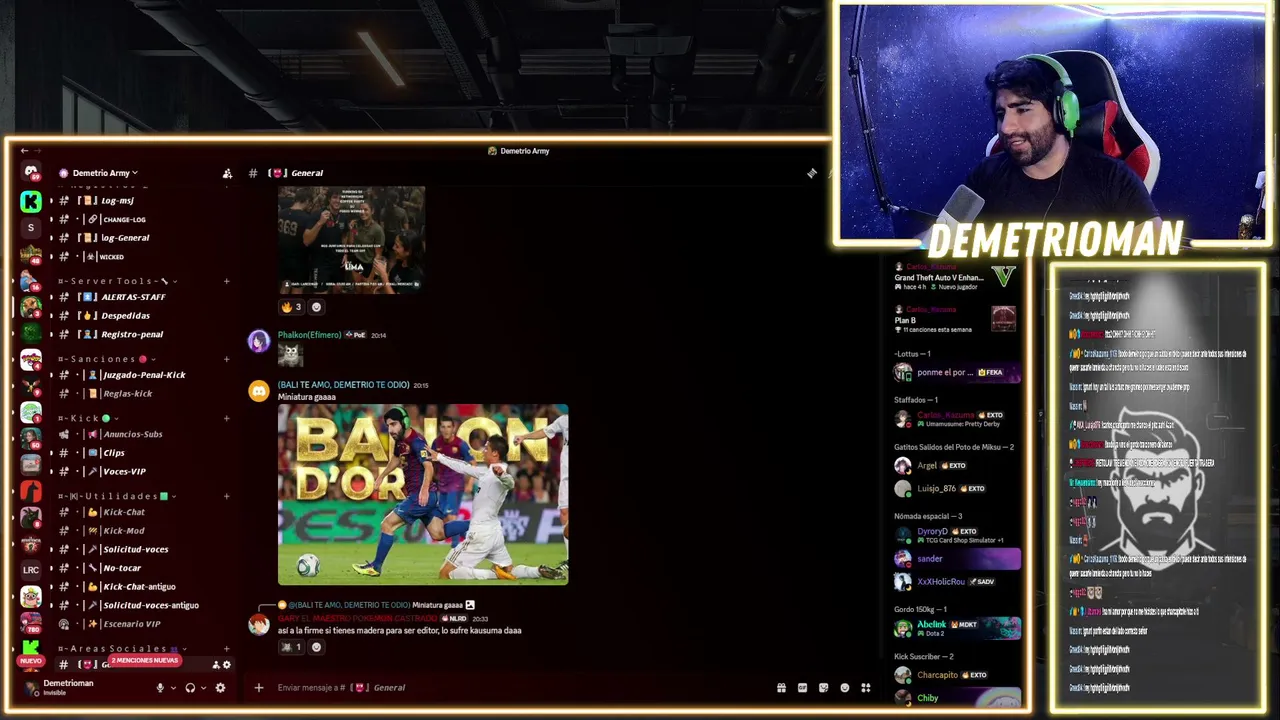The width and height of the screenshot is (1280, 720).
Task: Open the server icon labeled S
Action: tap(31, 228)
